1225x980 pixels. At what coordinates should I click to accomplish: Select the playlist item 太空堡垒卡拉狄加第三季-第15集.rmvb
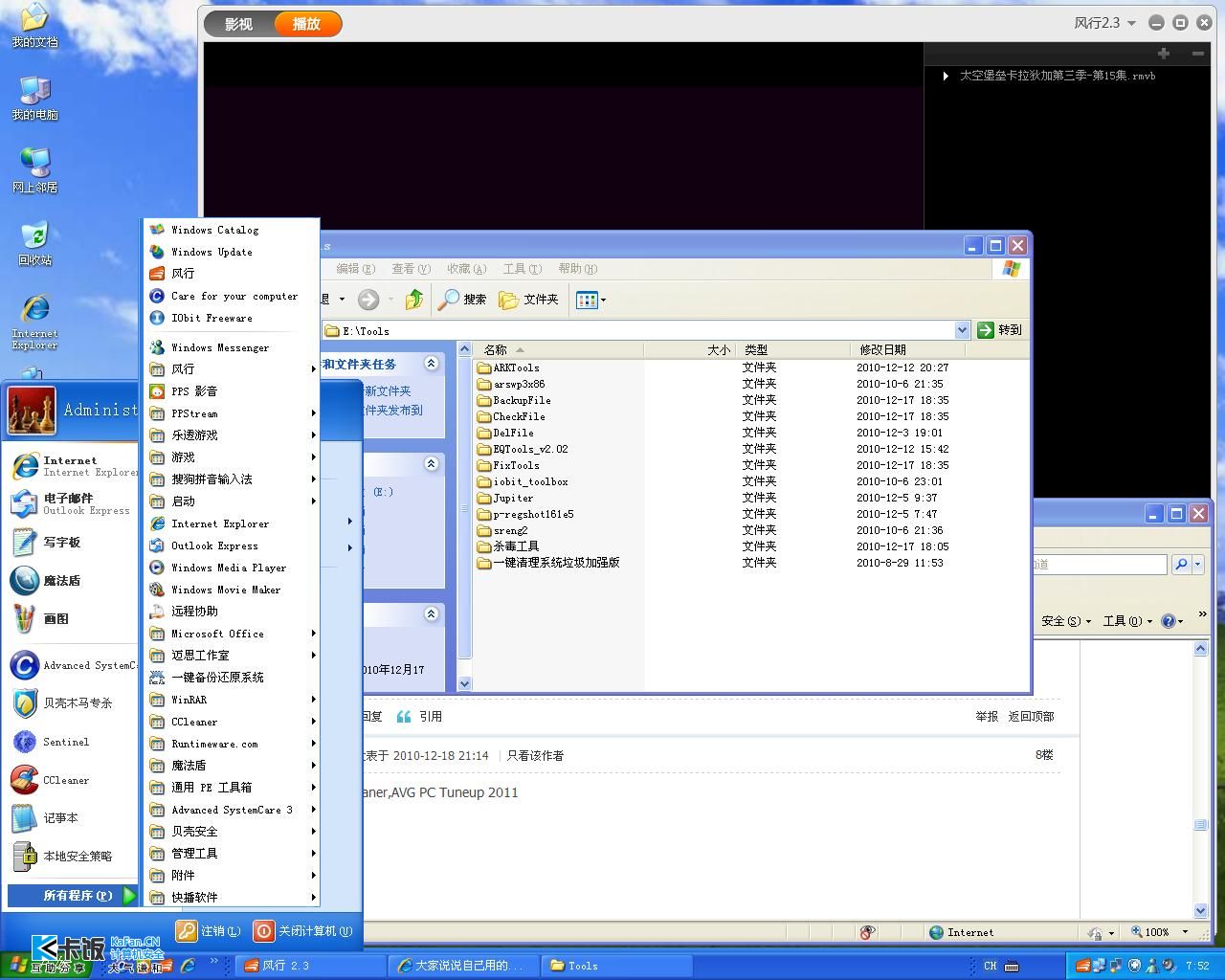pos(1057,76)
